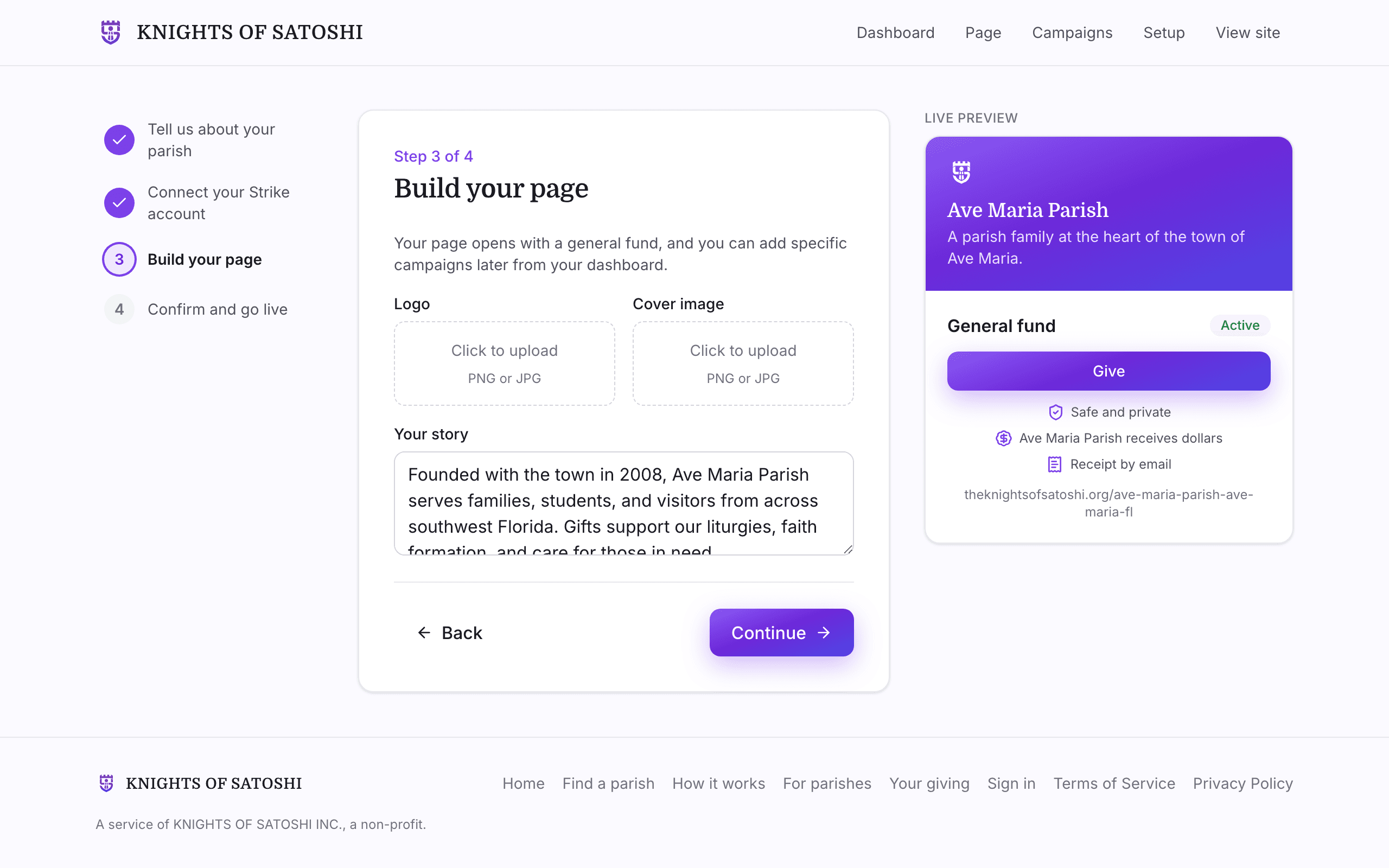This screenshot has height=868, width=1389.
Task: Open the footer Find a parish link
Action: point(608,783)
